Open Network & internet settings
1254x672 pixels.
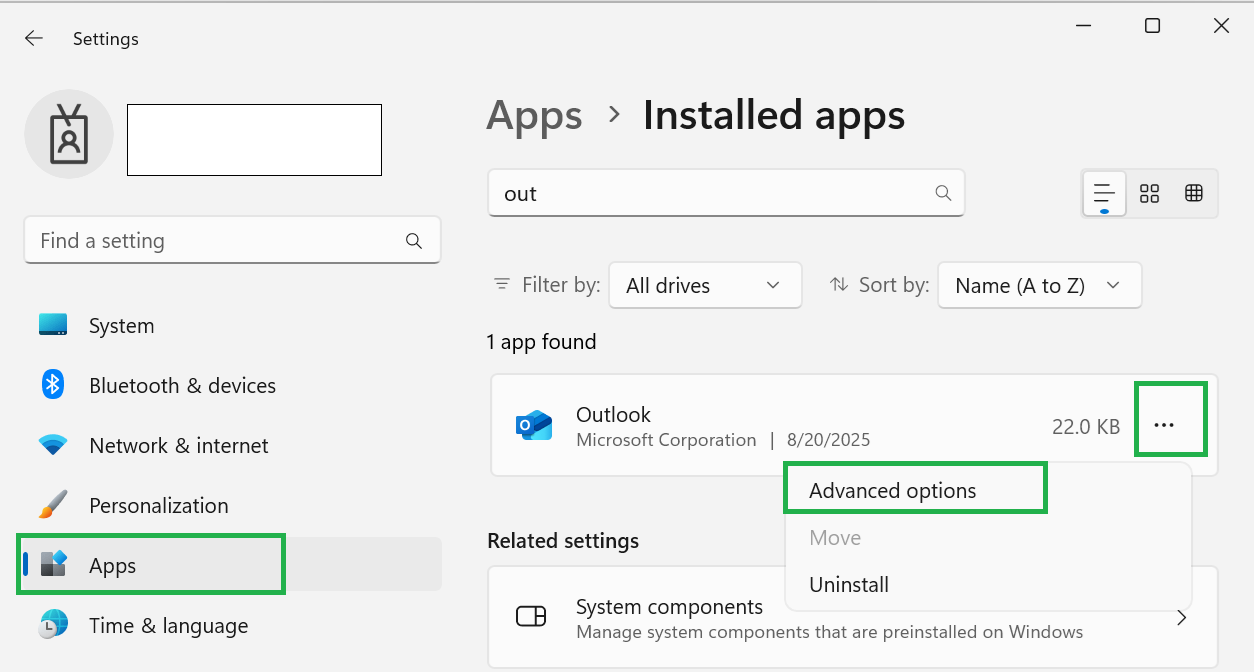click(x=232, y=445)
